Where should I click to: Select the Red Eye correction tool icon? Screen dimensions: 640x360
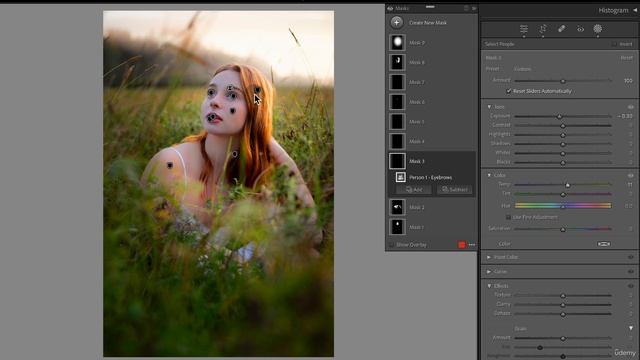580,29
